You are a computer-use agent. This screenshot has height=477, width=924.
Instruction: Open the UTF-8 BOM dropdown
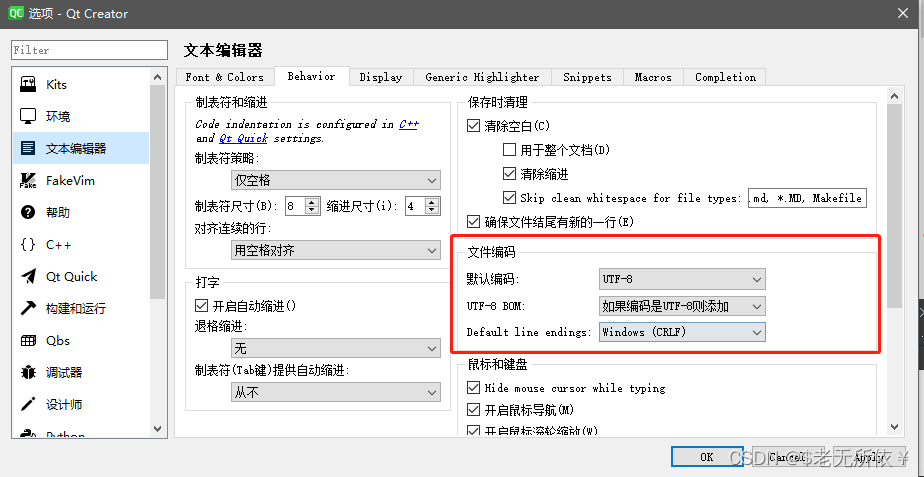tap(682, 306)
